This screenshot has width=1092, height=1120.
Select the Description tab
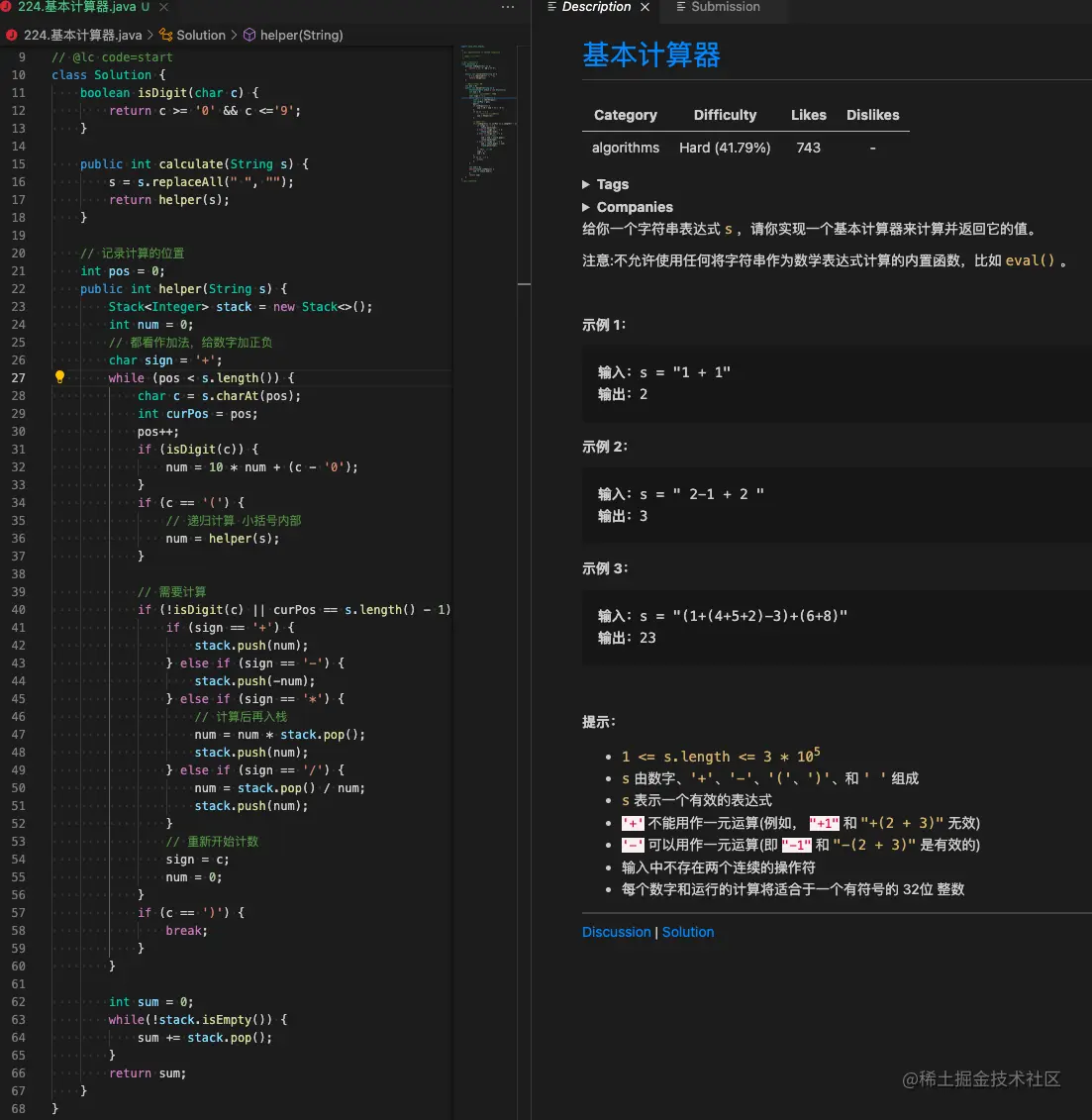click(x=589, y=6)
